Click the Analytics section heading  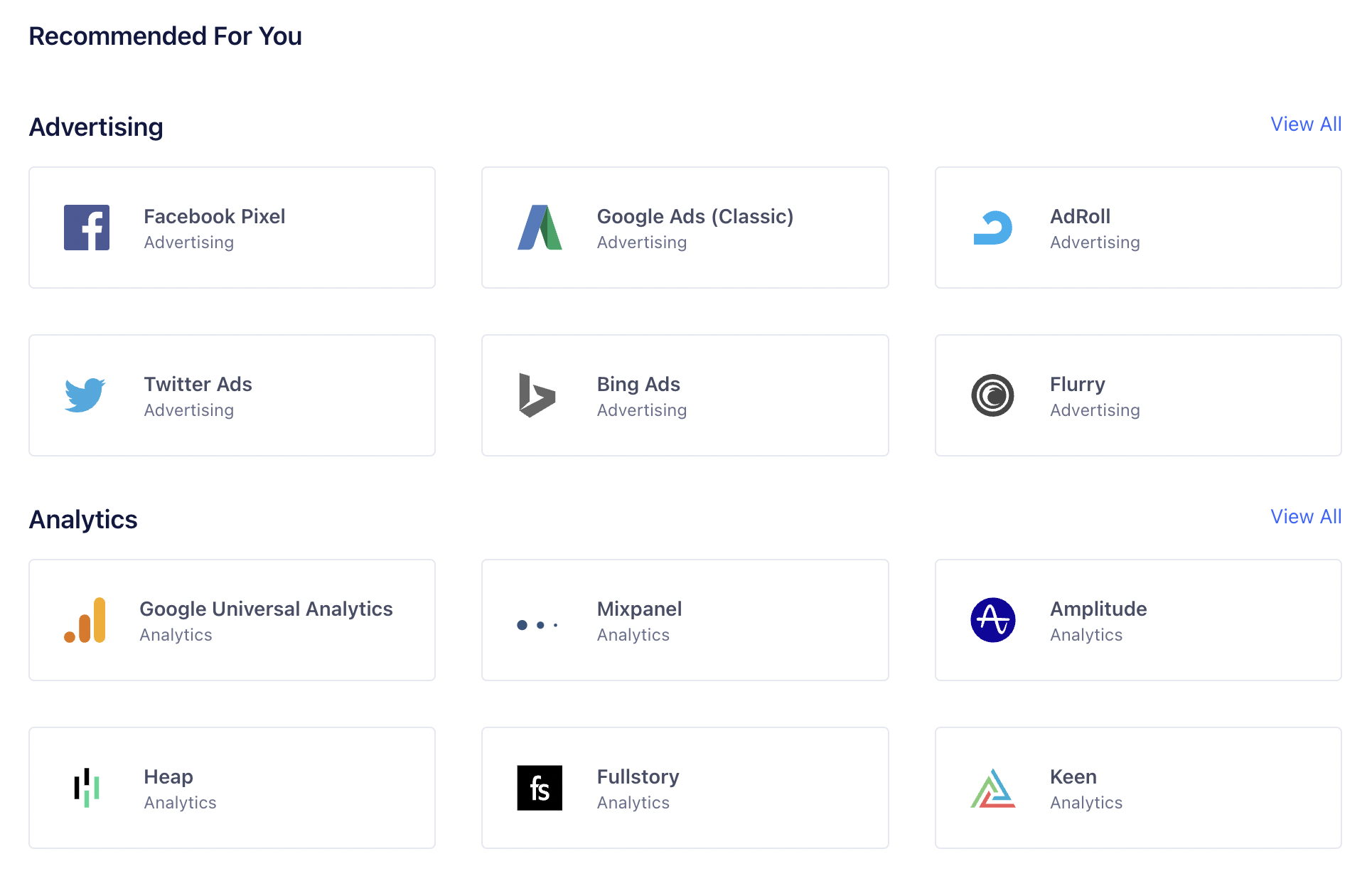point(83,519)
